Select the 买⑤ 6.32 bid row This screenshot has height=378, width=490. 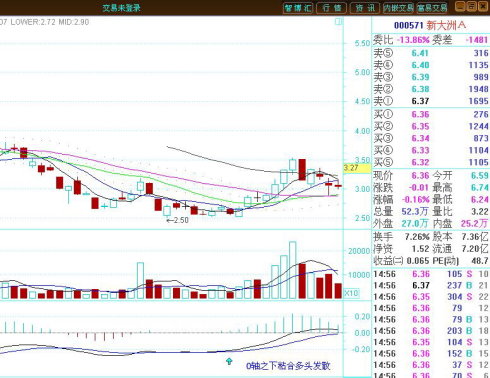click(431, 162)
